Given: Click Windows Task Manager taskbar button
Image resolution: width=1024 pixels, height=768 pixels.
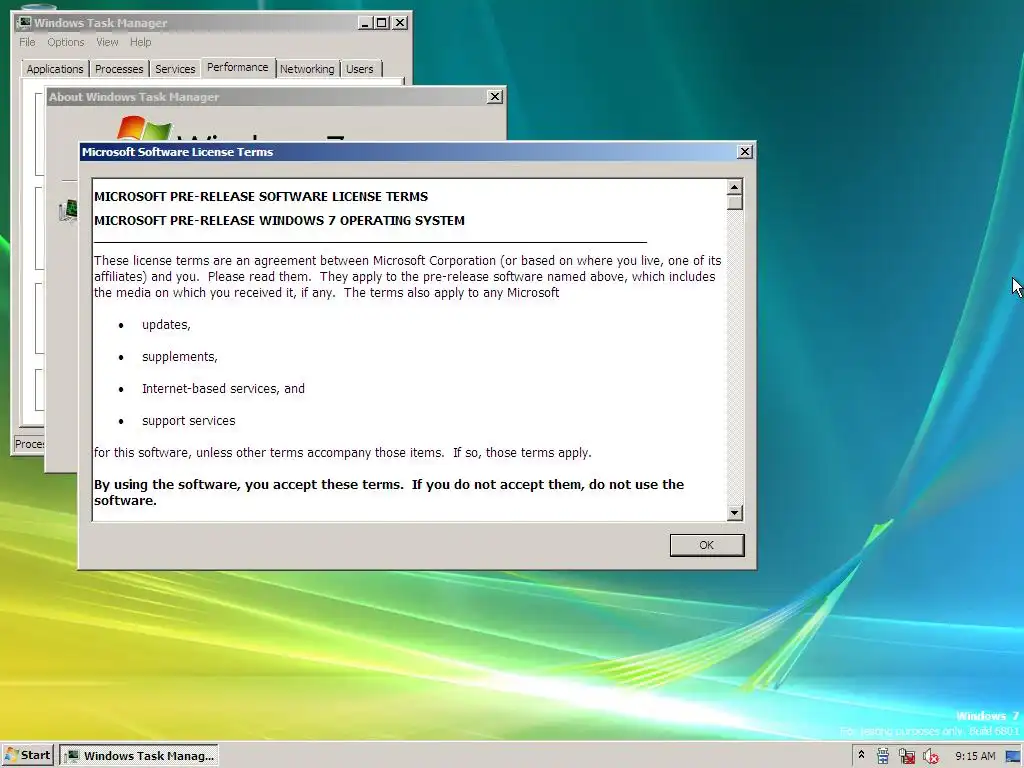Looking at the screenshot, I should coord(139,756).
